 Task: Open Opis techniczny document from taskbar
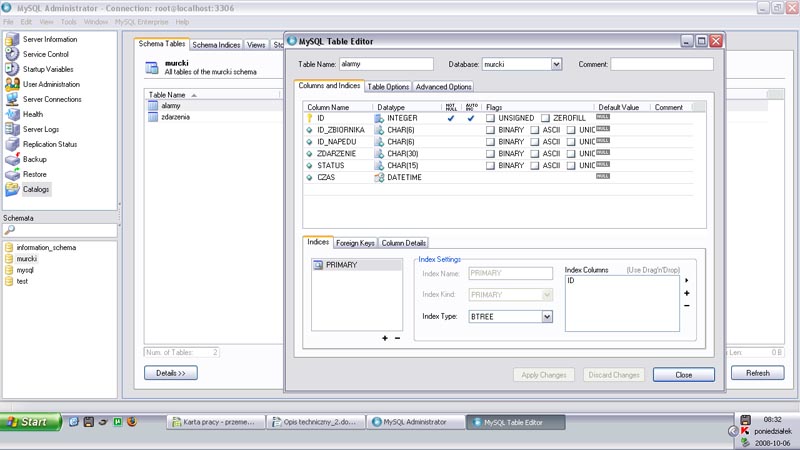pos(316,422)
